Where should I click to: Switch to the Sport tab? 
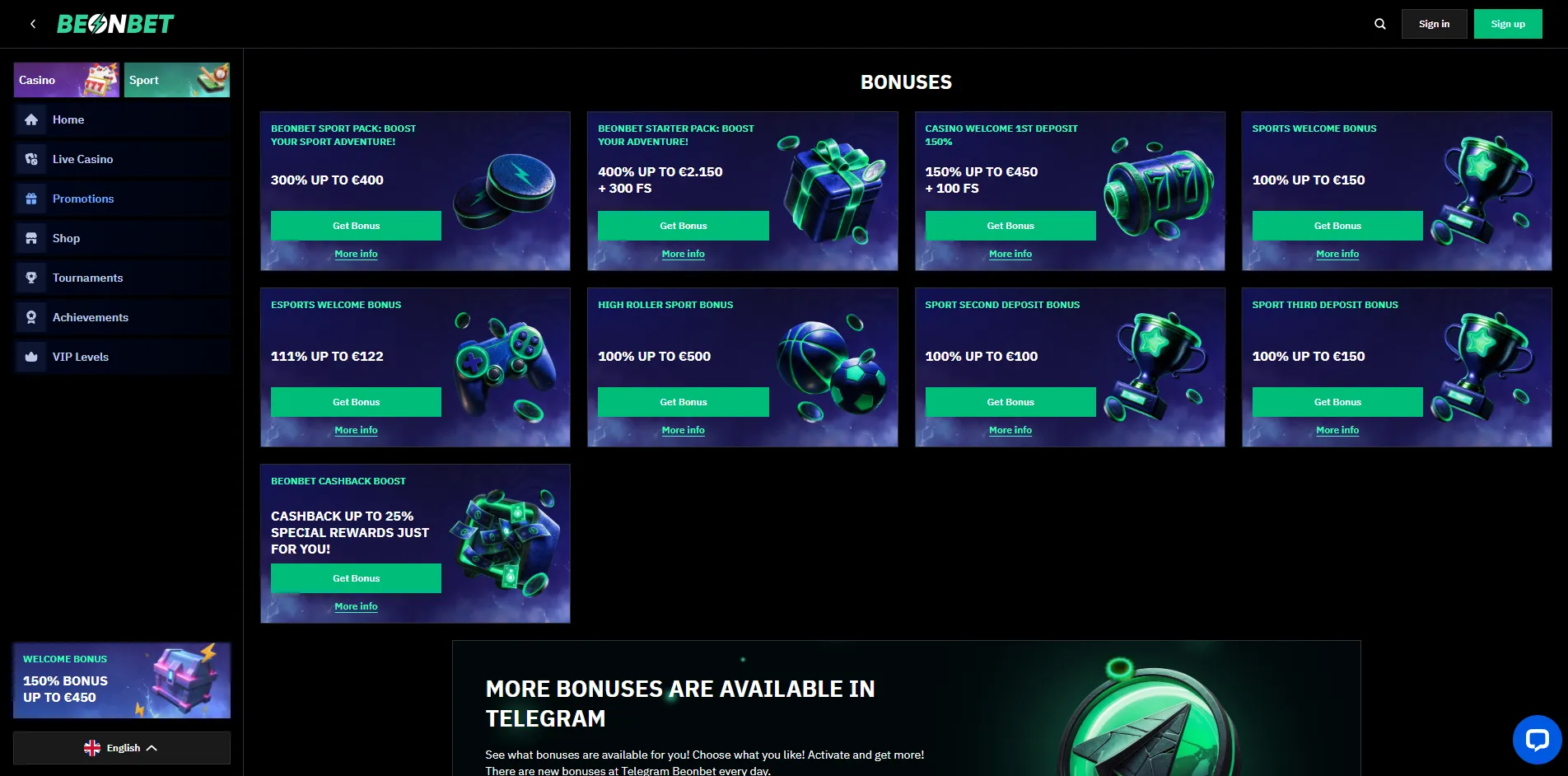177,80
